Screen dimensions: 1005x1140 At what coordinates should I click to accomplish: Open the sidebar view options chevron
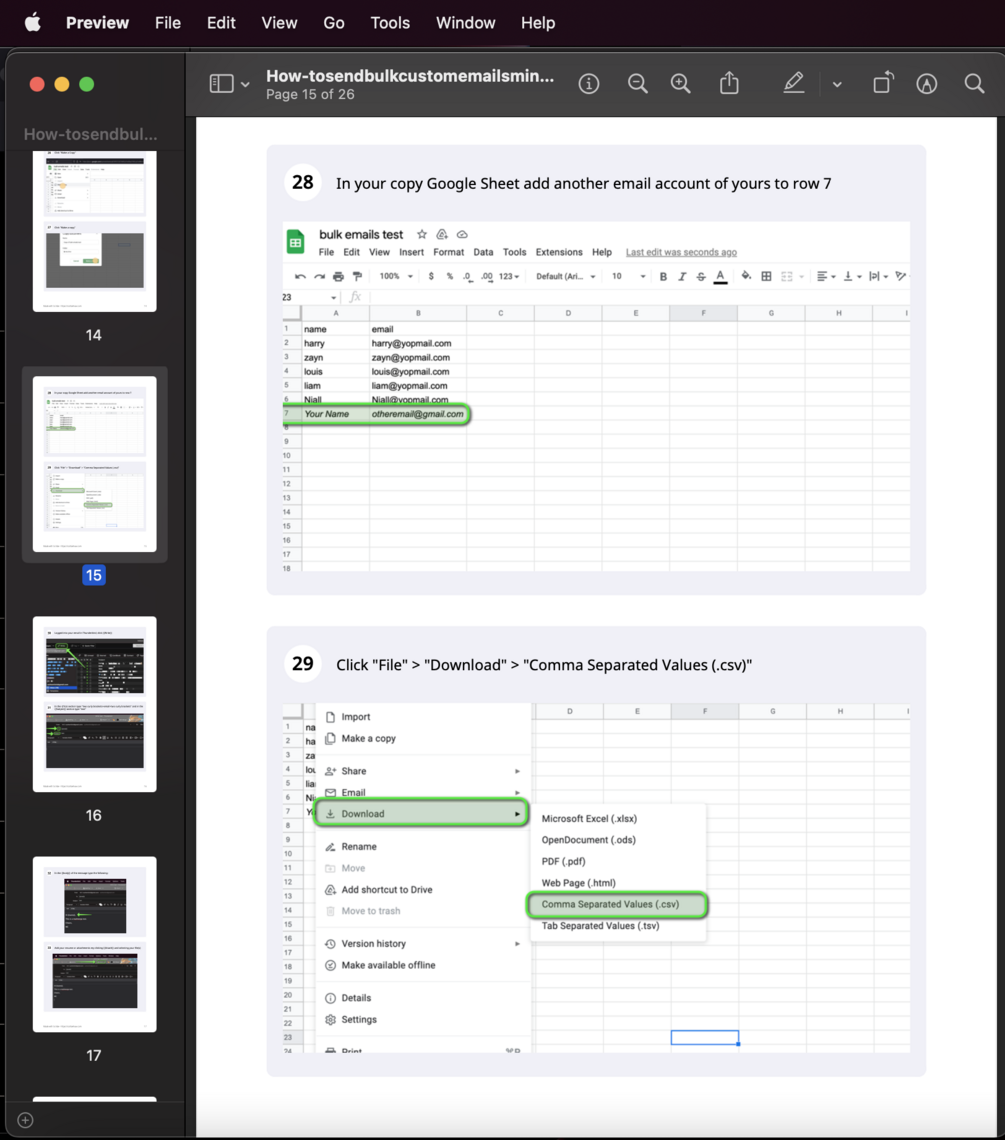coord(245,84)
